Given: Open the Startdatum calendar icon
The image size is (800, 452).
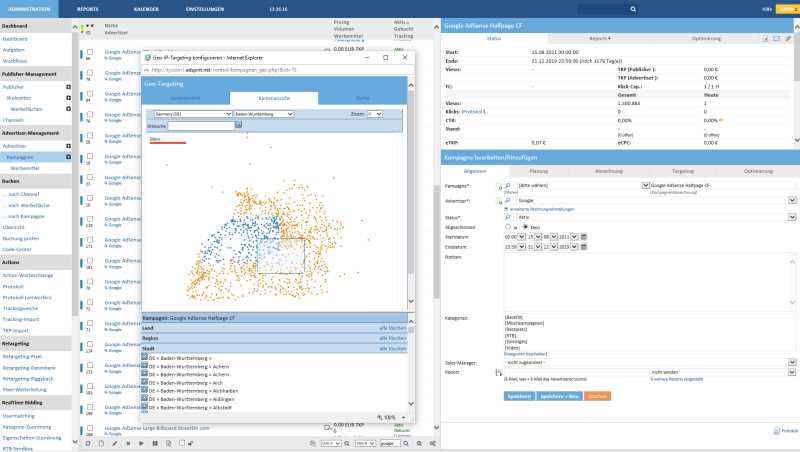Looking at the screenshot, I should [x=584, y=237].
